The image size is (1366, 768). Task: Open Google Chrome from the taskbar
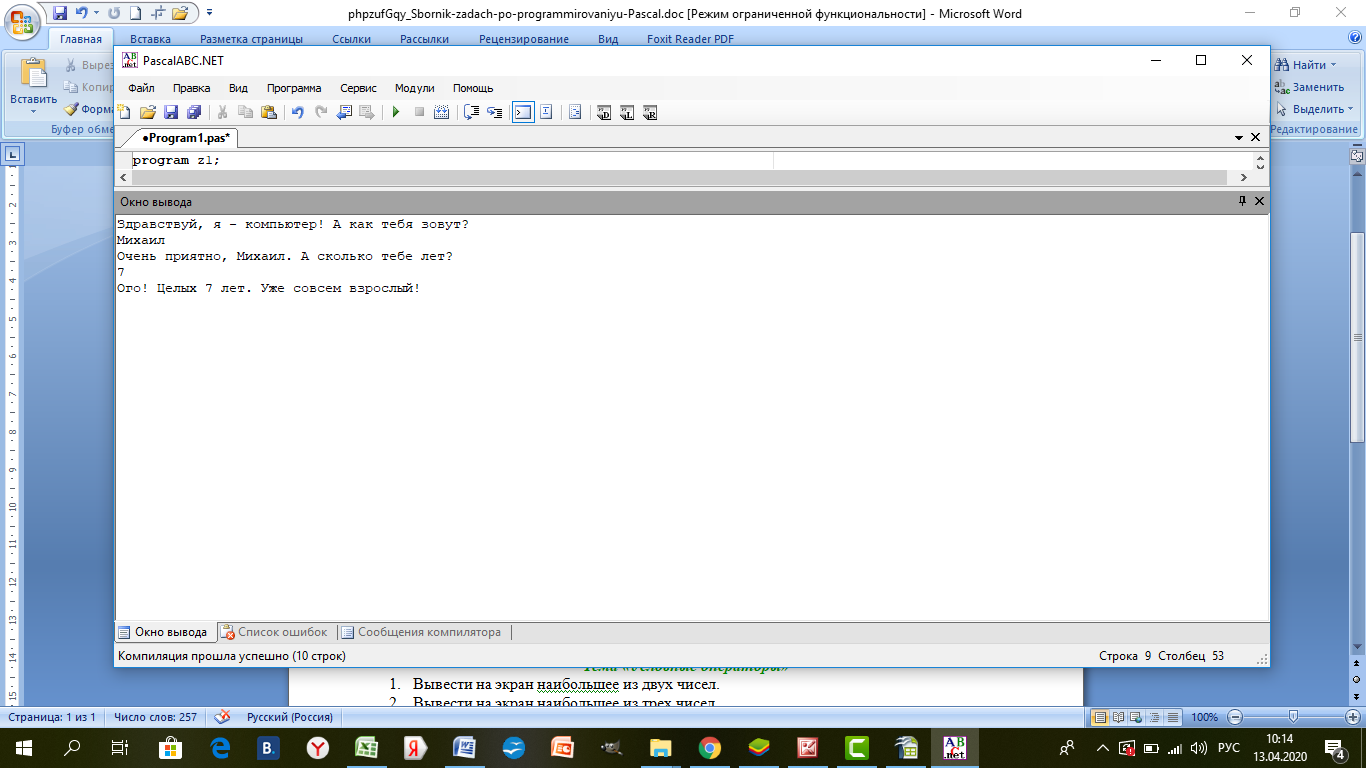tap(709, 748)
